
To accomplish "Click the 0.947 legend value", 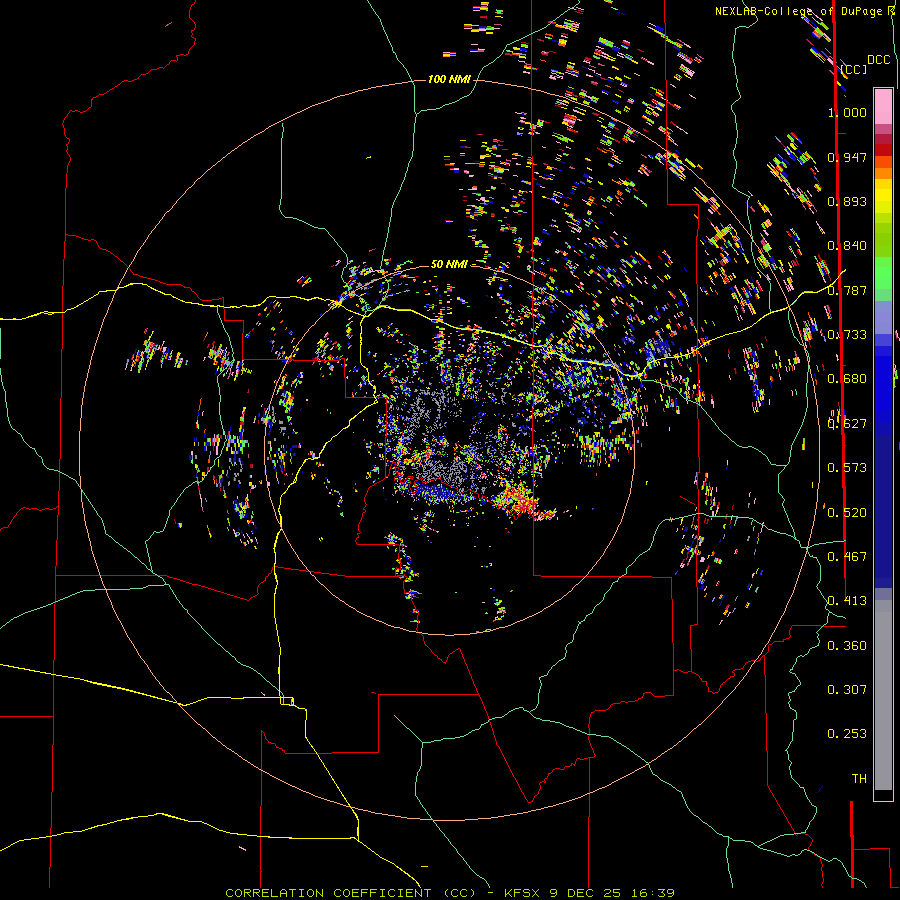I will (847, 157).
